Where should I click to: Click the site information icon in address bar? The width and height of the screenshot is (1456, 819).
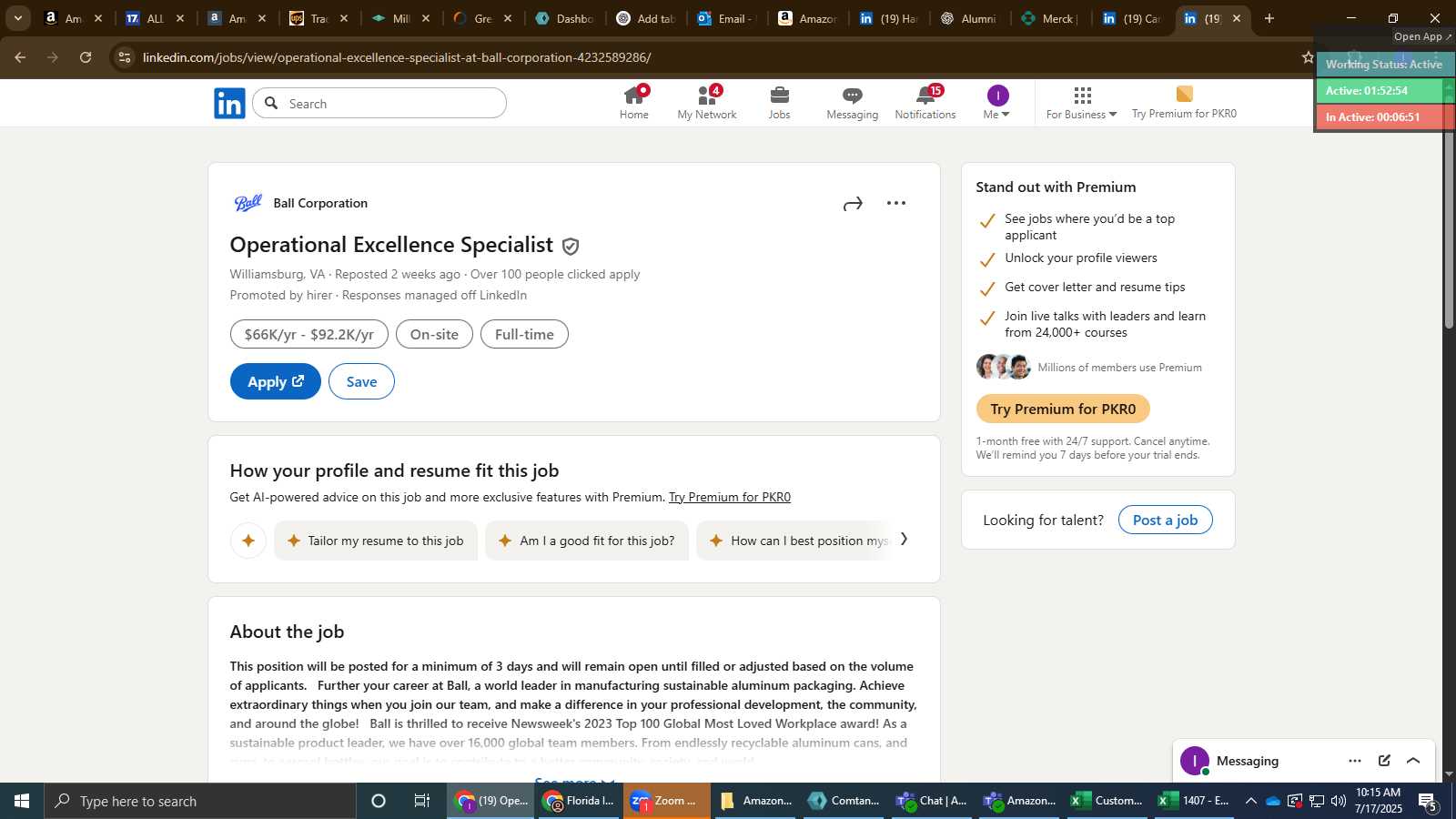pos(125,57)
